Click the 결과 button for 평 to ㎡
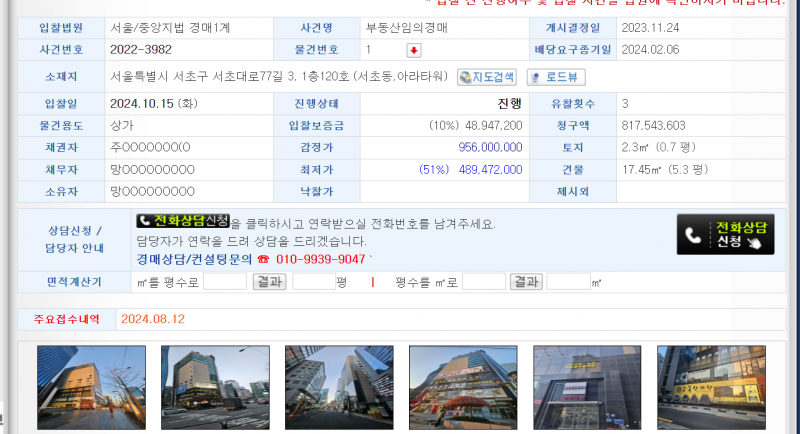This screenshot has height=434, width=800. coord(526,282)
